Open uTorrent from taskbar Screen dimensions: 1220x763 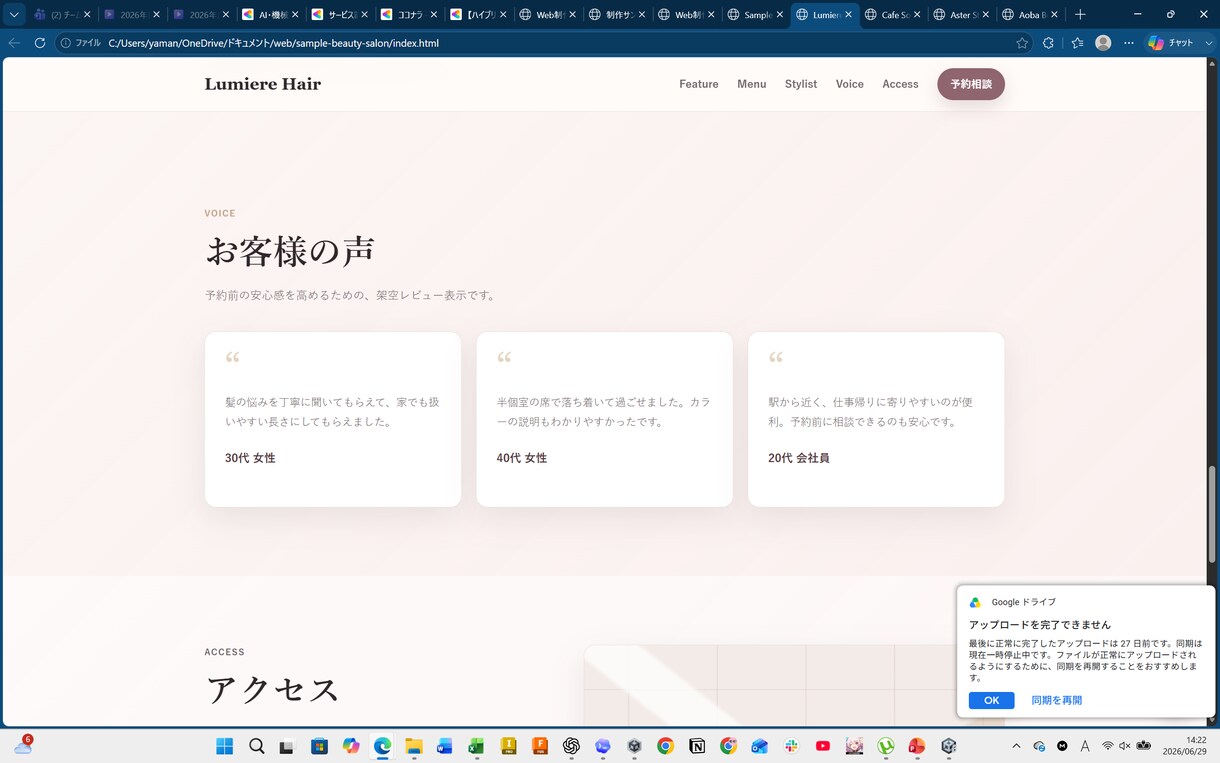point(886,746)
